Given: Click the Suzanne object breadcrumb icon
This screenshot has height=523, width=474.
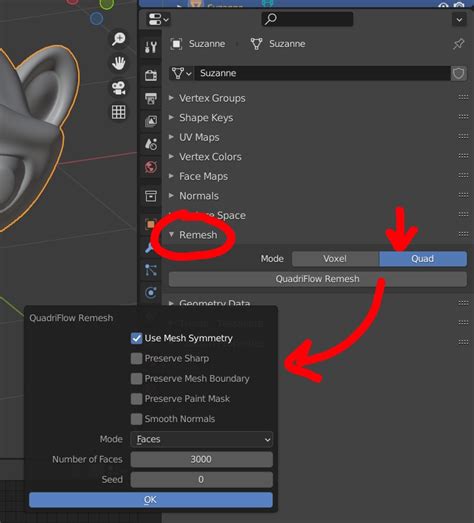Looking at the screenshot, I should [x=176, y=44].
